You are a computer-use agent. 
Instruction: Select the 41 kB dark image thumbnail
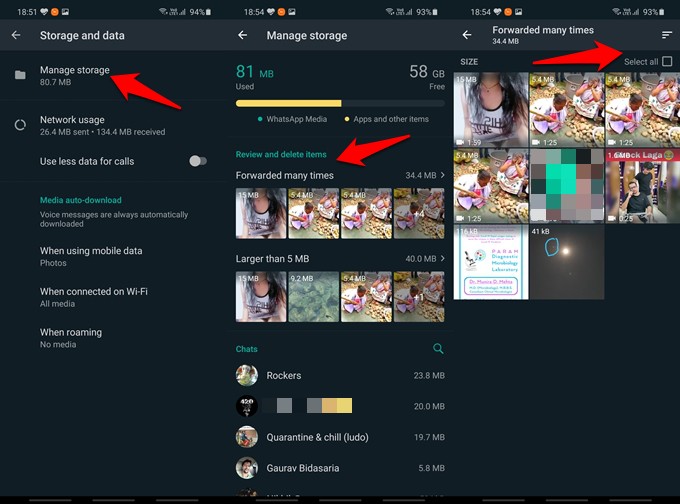(566, 262)
